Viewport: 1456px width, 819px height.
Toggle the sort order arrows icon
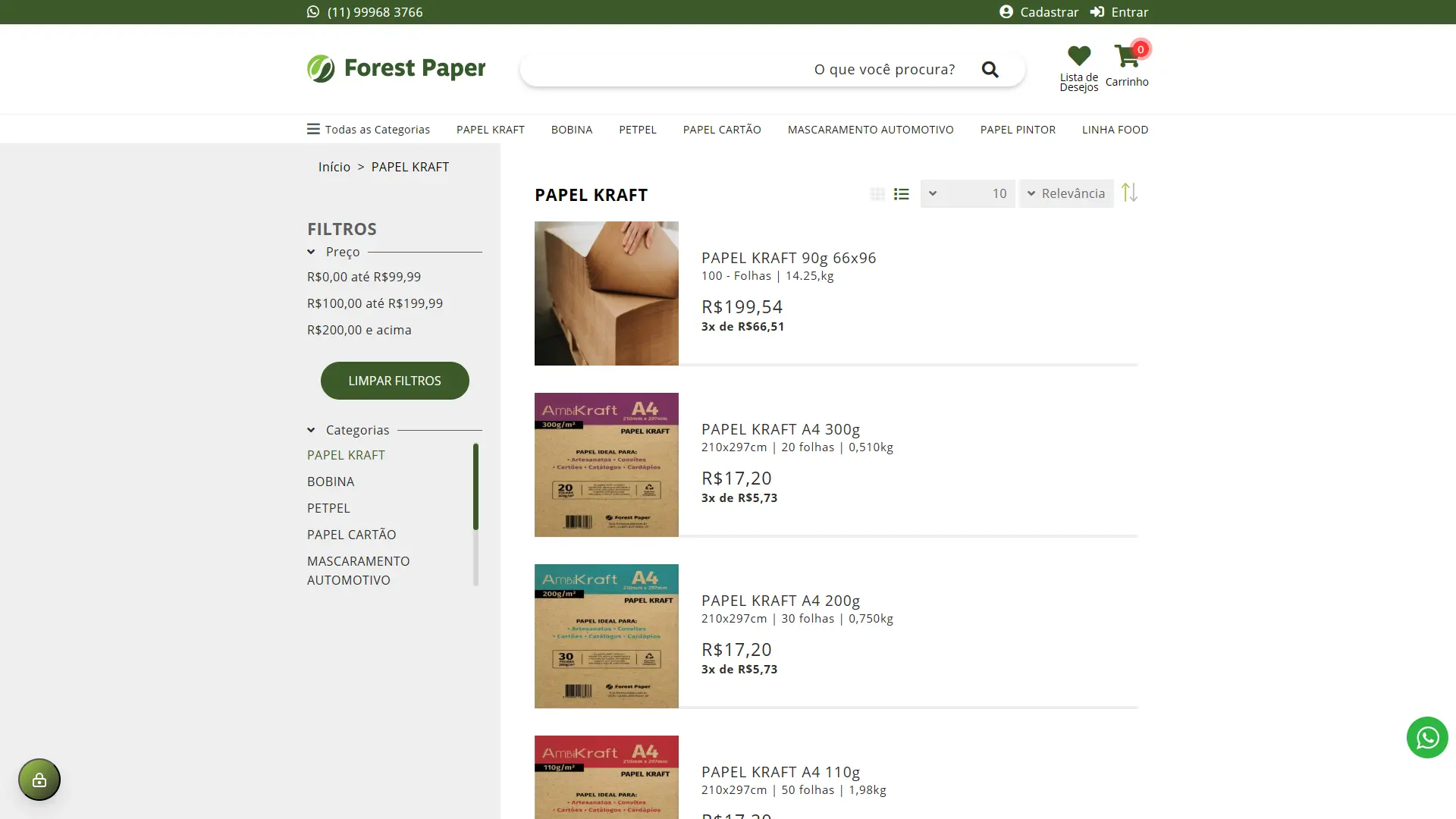1129,193
